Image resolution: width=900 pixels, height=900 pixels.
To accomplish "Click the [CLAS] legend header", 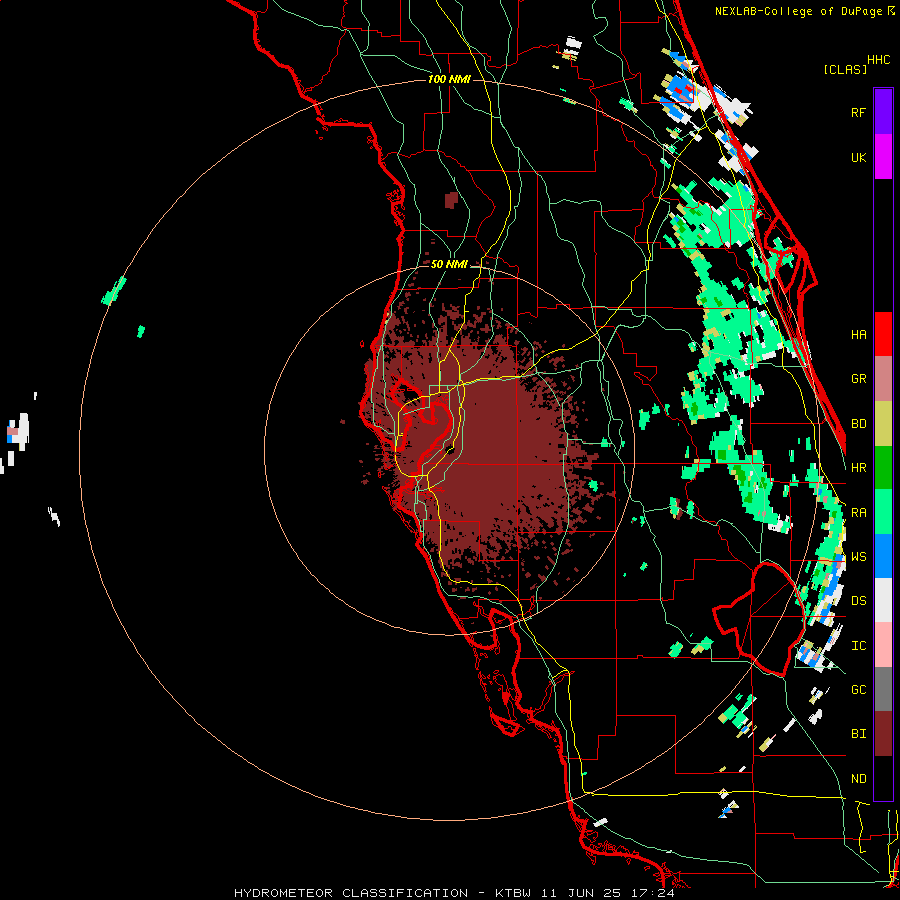I will point(845,69).
